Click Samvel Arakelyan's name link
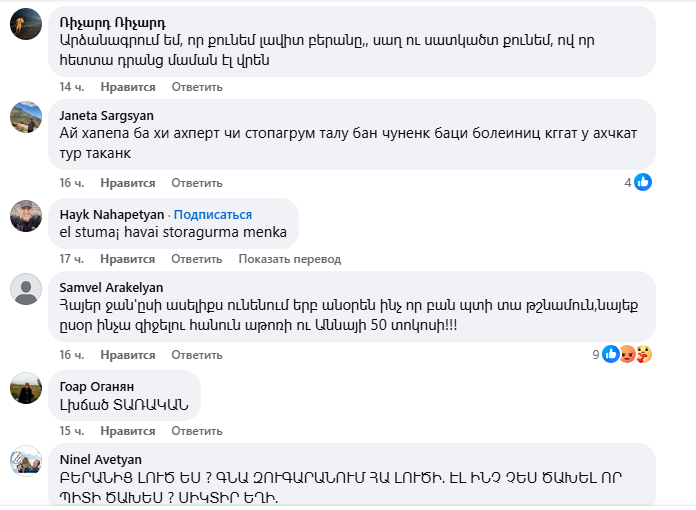The image size is (696, 510). click(111, 288)
